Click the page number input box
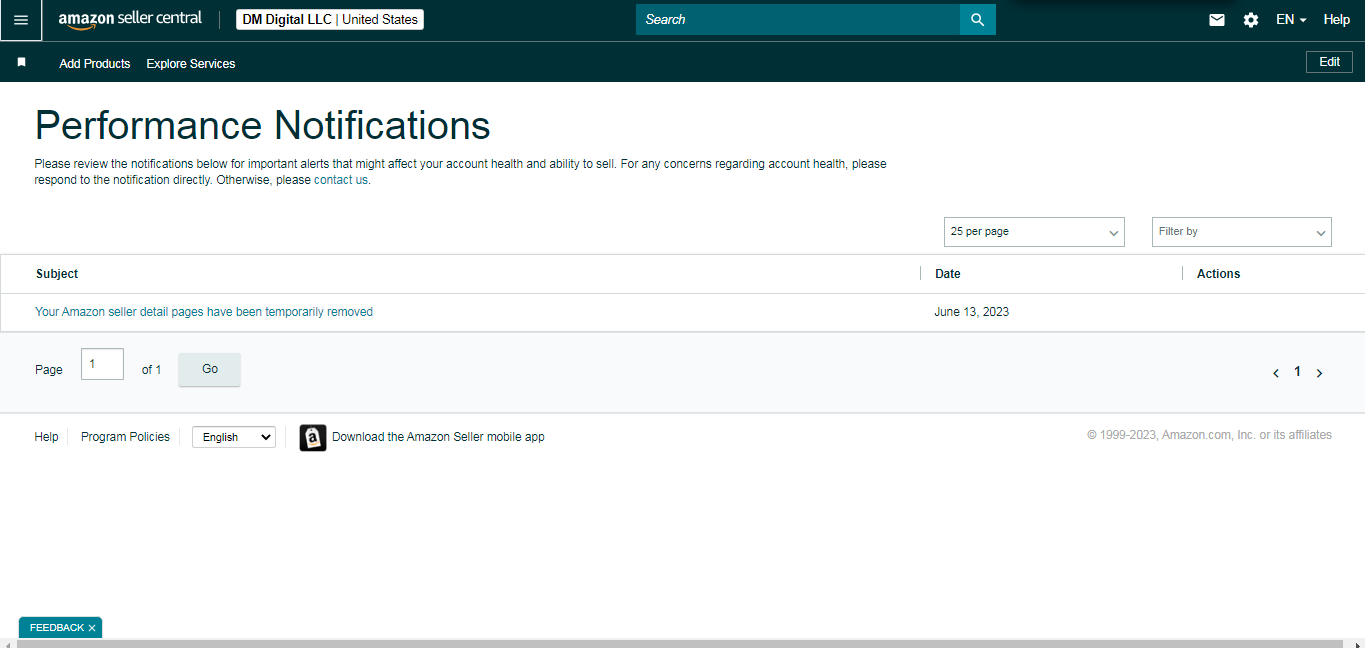 (102, 364)
